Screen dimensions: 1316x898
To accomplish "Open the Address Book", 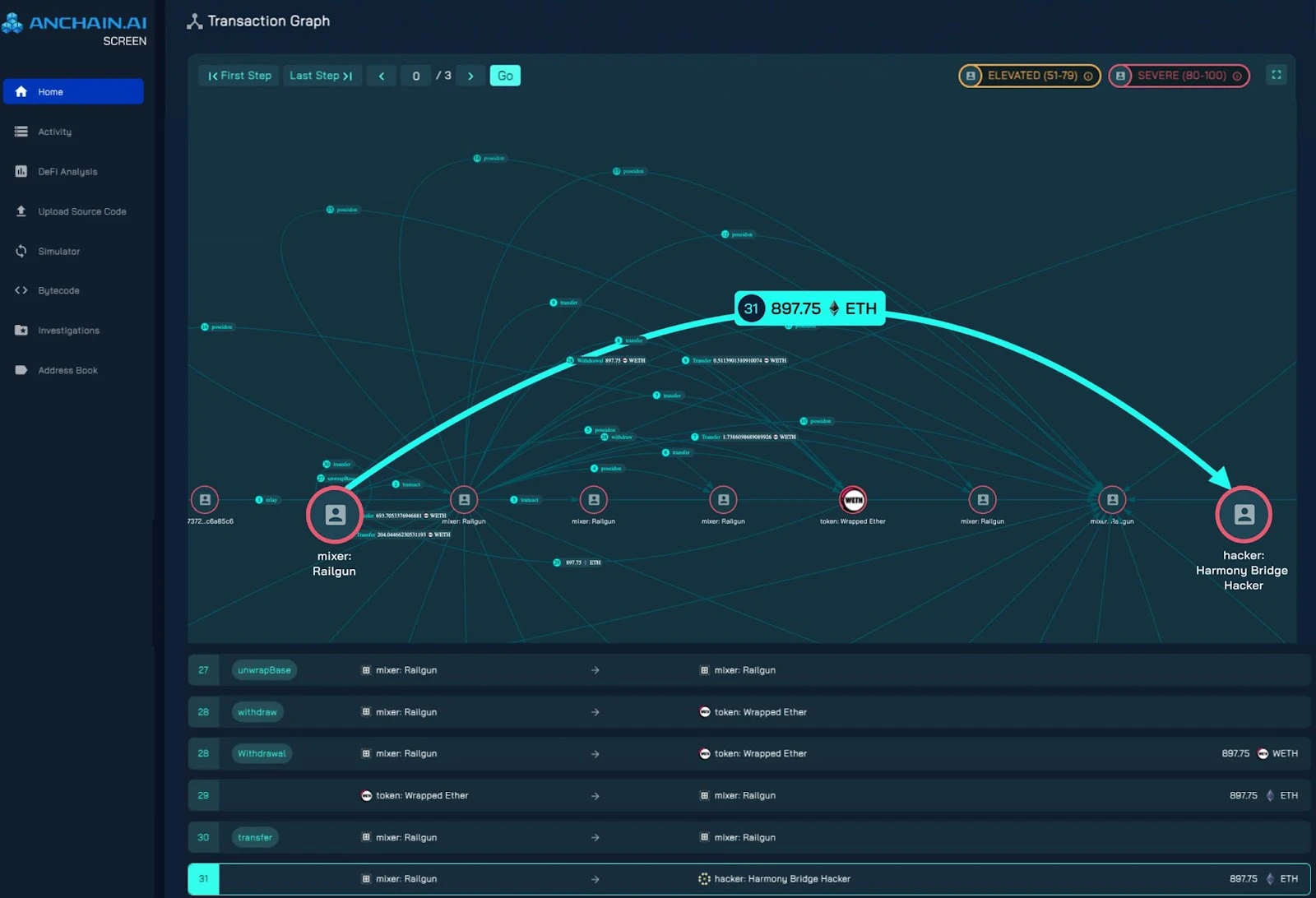I will (x=68, y=369).
